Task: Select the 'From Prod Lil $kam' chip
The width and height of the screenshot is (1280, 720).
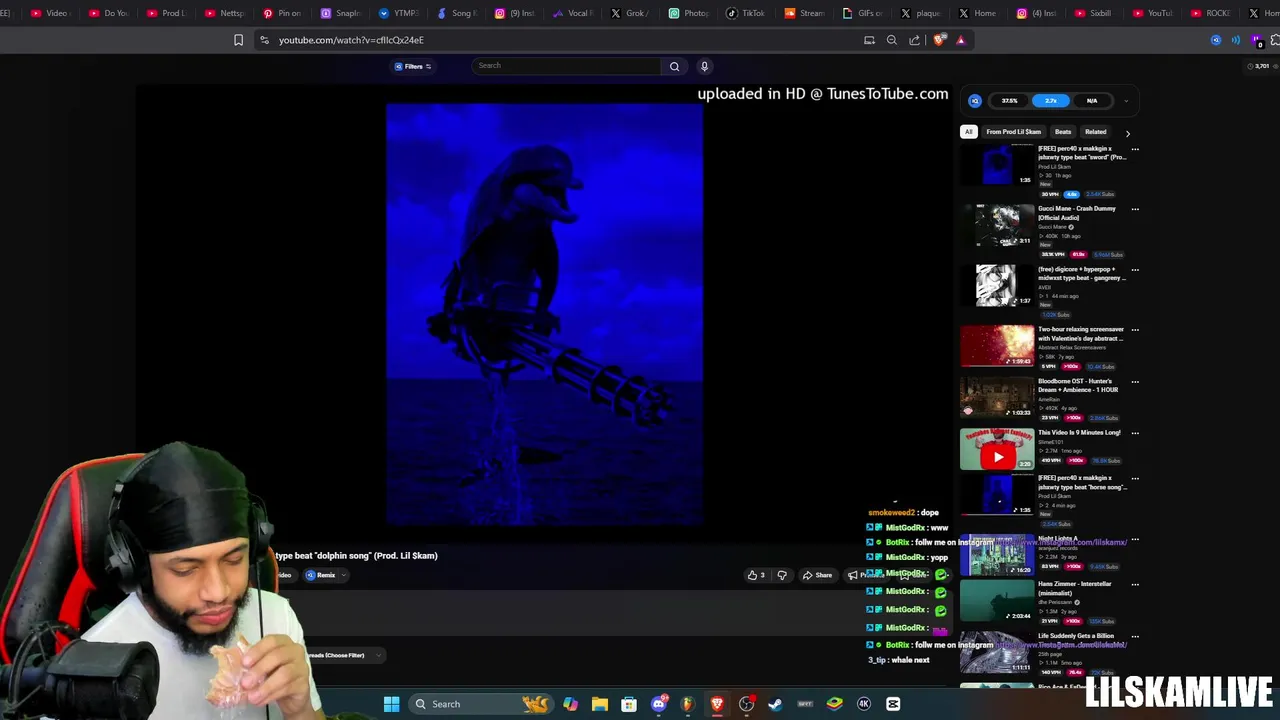Action: pyautogui.click(x=1013, y=132)
